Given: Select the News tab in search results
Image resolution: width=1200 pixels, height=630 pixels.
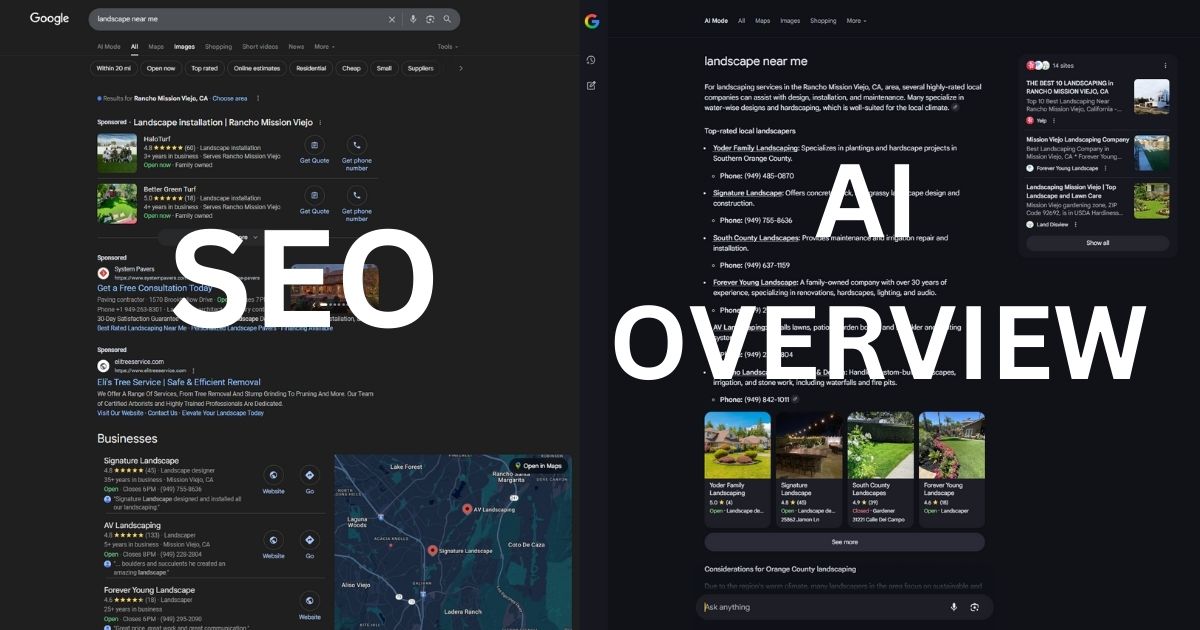Looking at the screenshot, I should 296,46.
